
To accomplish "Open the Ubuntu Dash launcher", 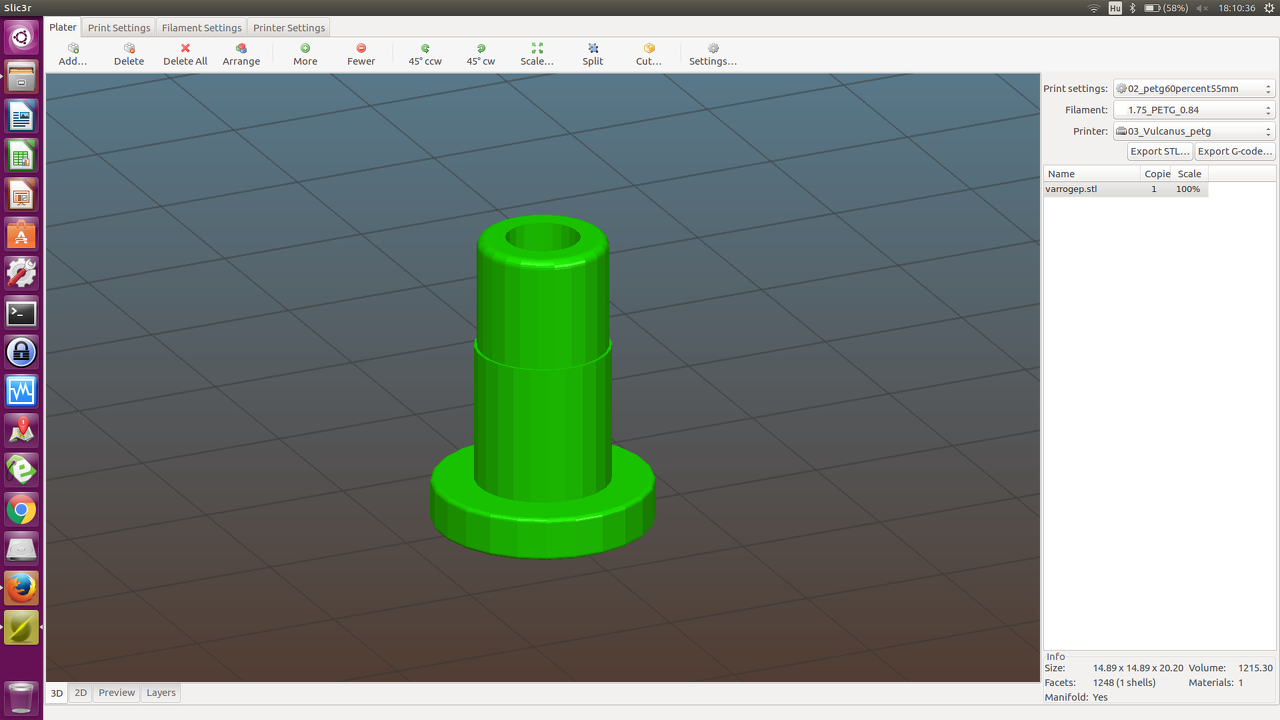I will click(21, 38).
